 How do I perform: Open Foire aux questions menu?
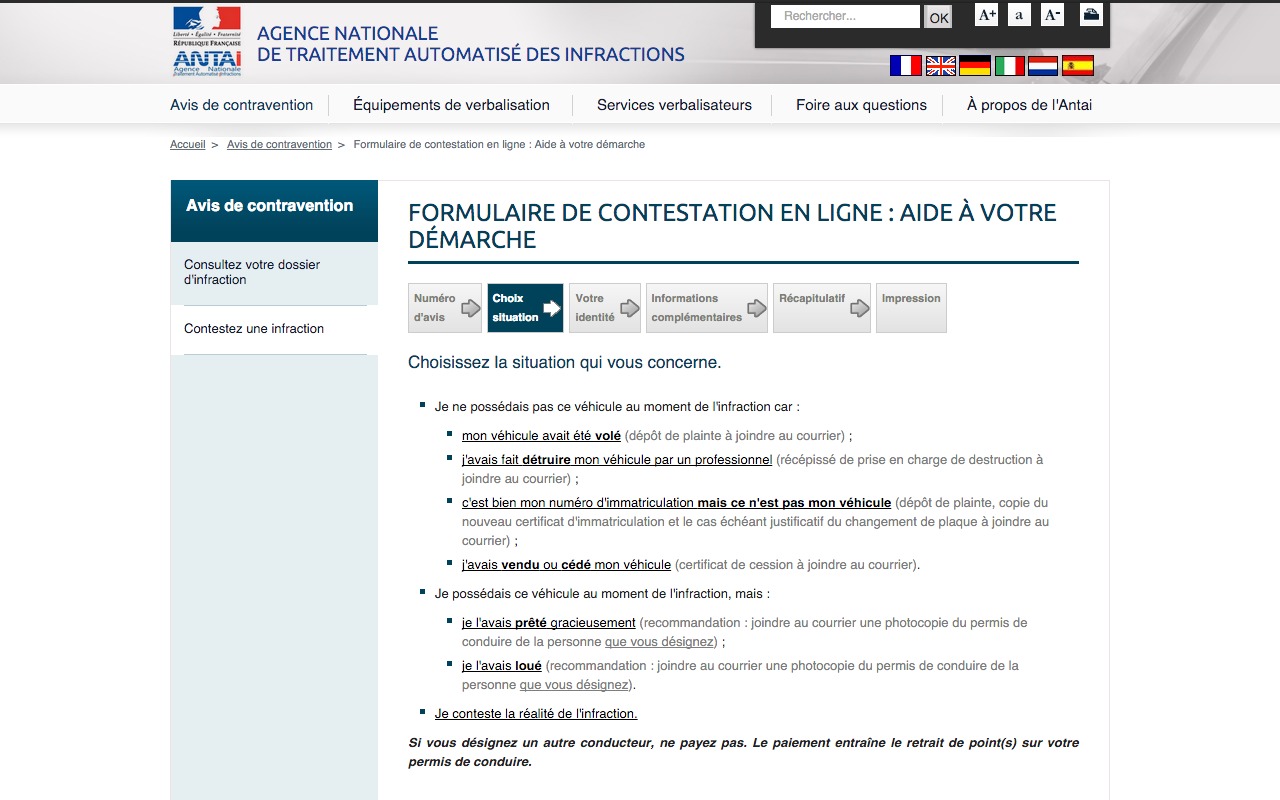(x=861, y=105)
